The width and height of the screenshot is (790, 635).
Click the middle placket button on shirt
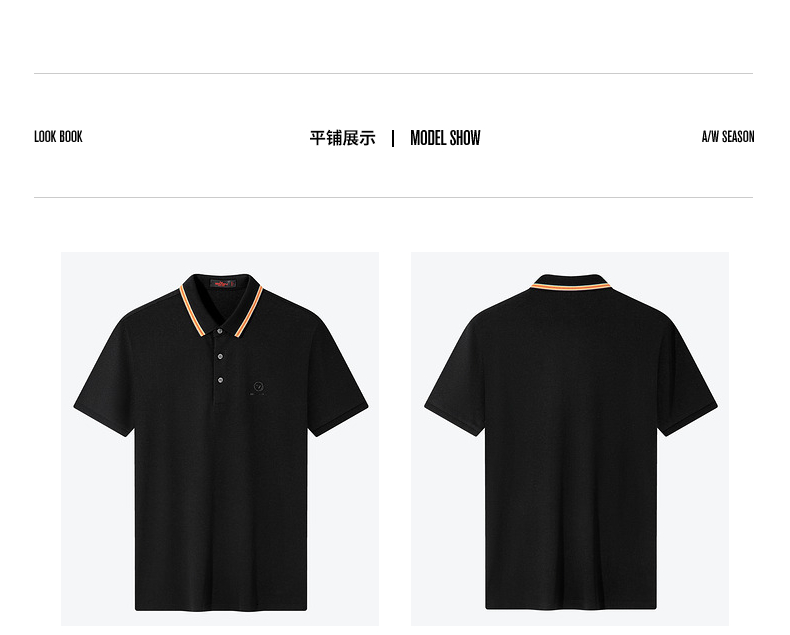220,356
